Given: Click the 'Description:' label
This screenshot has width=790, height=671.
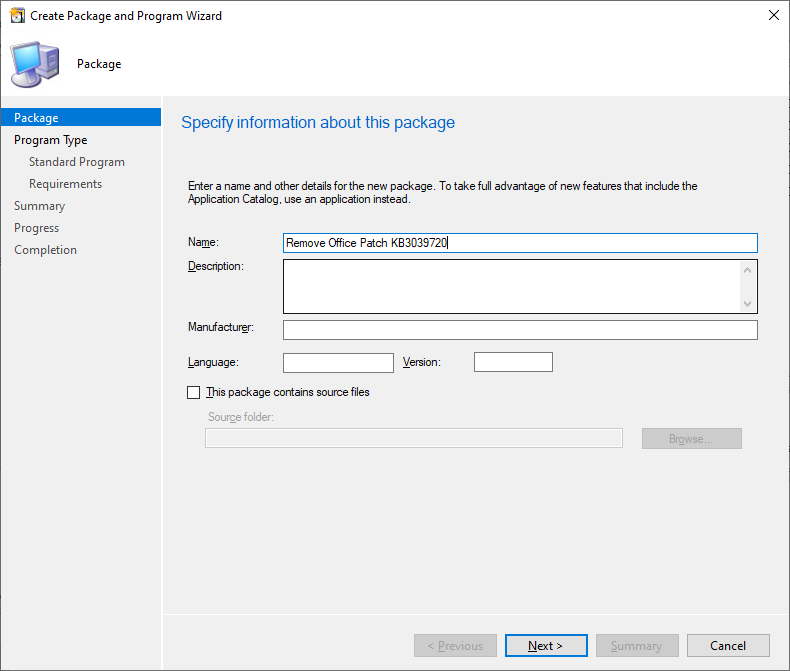Looking at the screenshot, I should (216, 266).
